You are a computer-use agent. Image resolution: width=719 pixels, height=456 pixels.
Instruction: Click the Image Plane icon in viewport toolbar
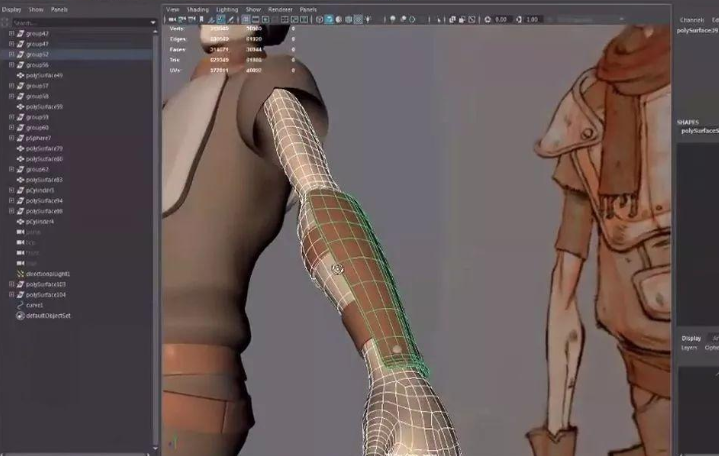[x=211, y=19]
